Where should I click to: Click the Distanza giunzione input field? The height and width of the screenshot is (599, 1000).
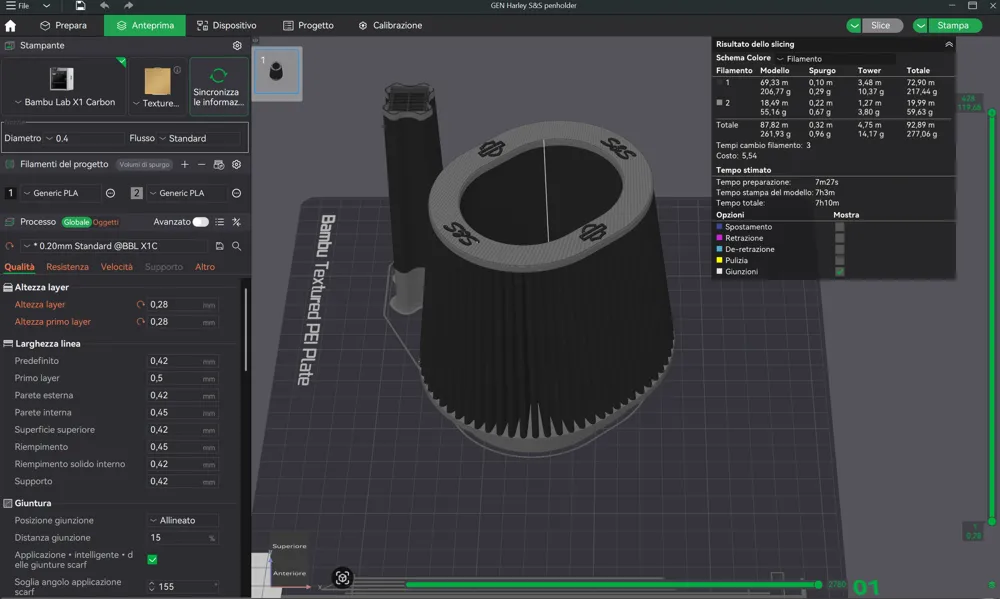[183, 538]
